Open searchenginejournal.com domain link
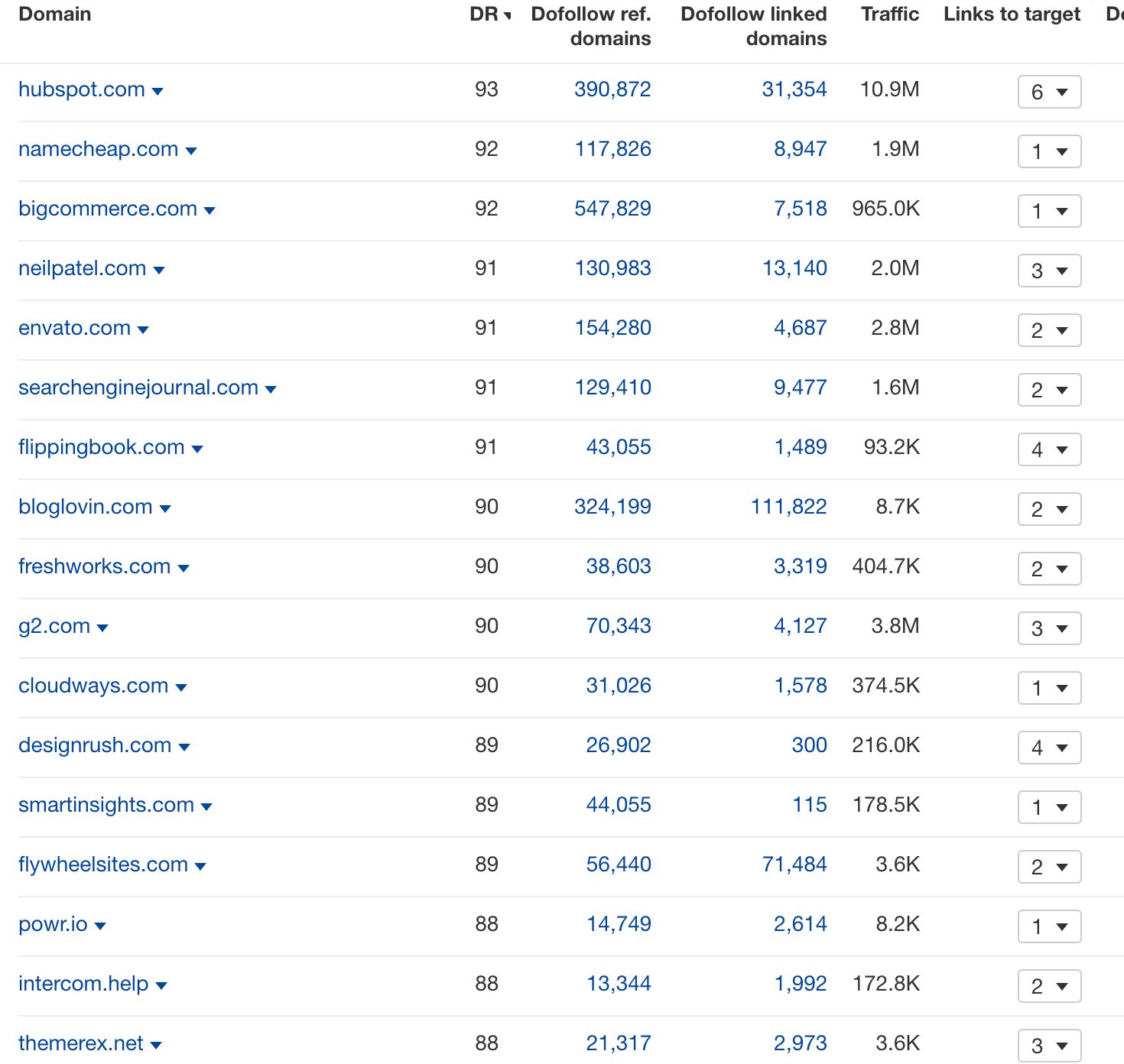Viewport: 1124px width, 1064px height. [138, 388]
